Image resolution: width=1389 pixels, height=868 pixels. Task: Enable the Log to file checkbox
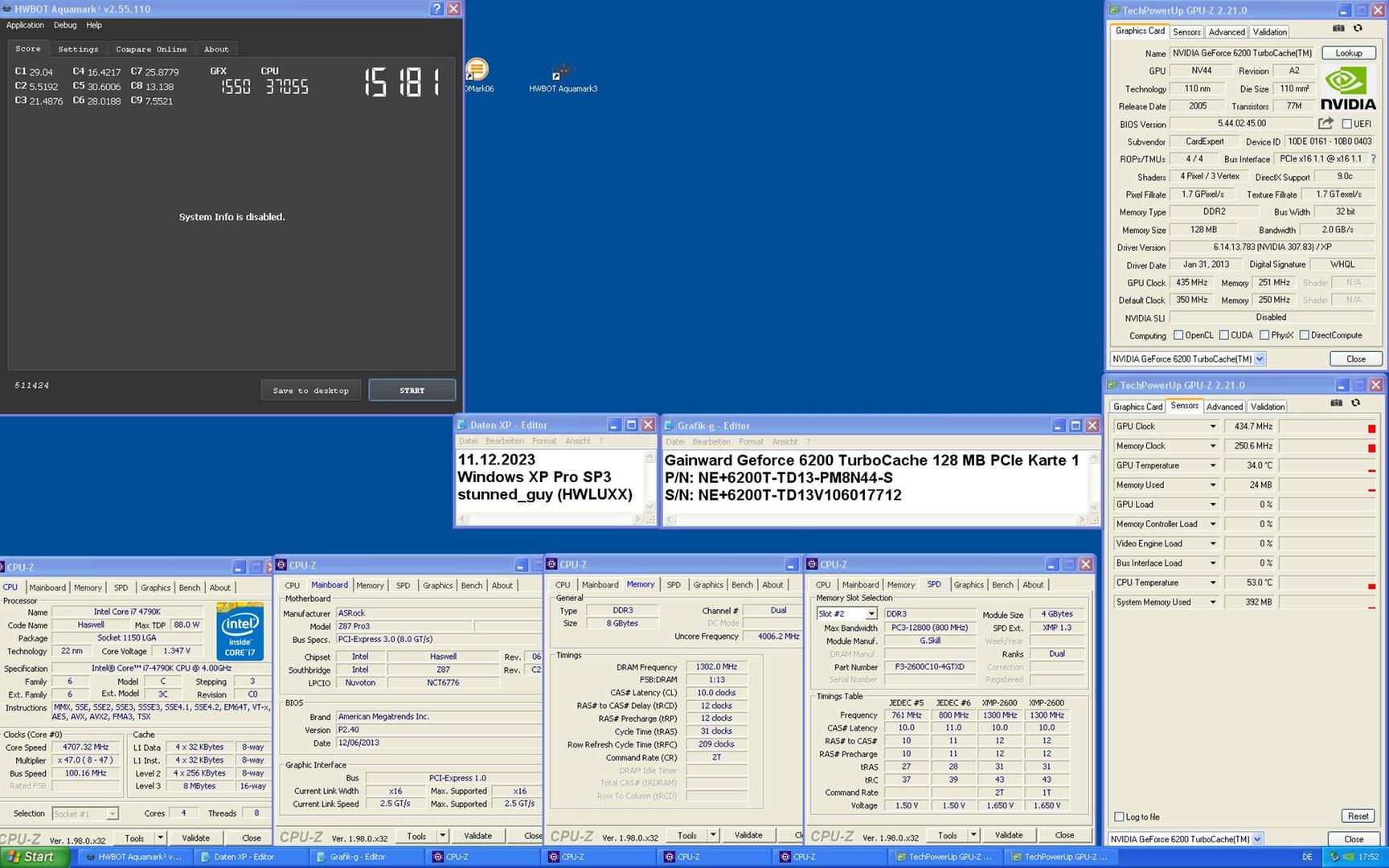tap(1118, 817)
